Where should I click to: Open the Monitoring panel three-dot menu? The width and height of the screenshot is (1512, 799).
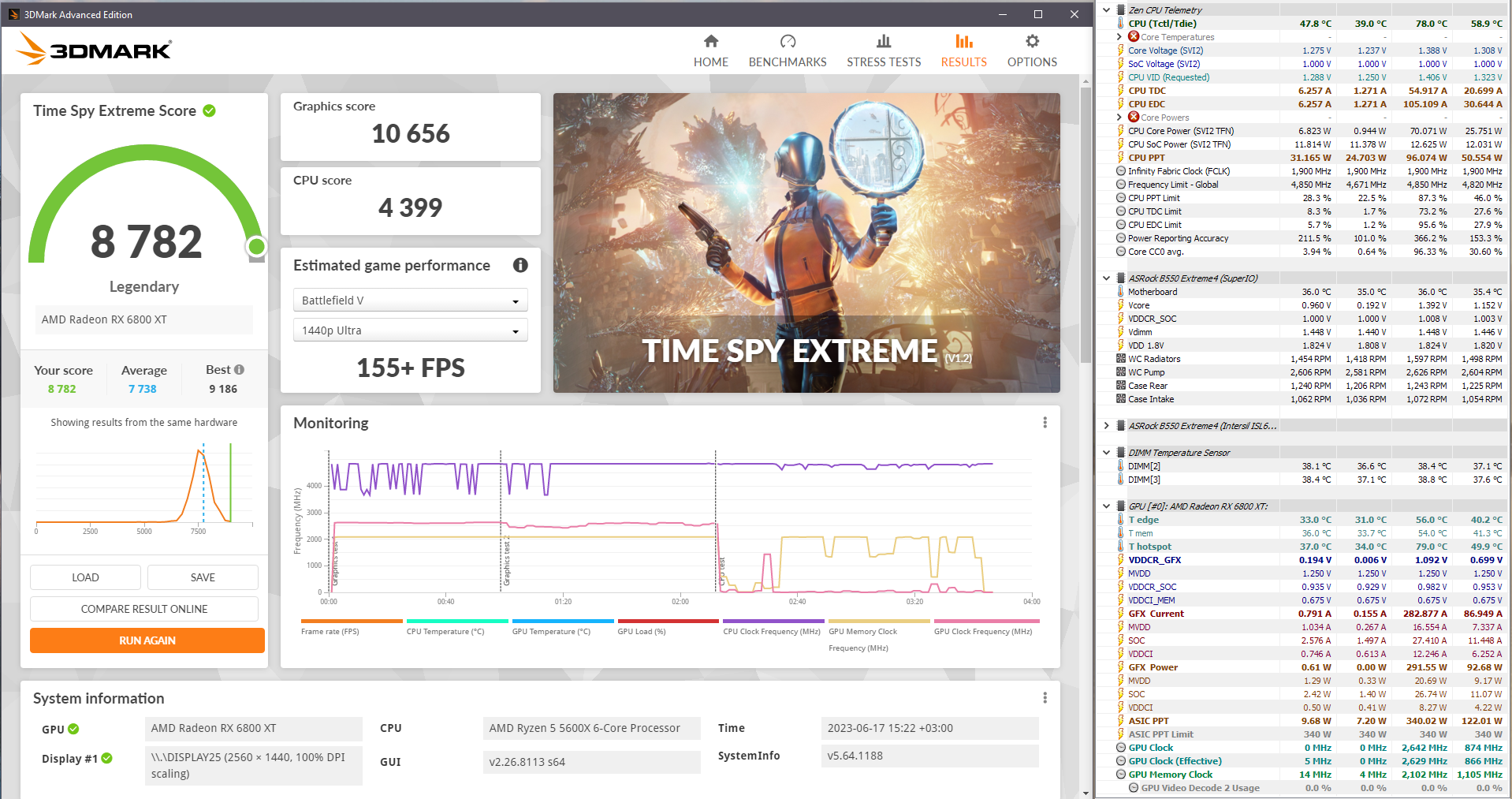pos(1045,423)
